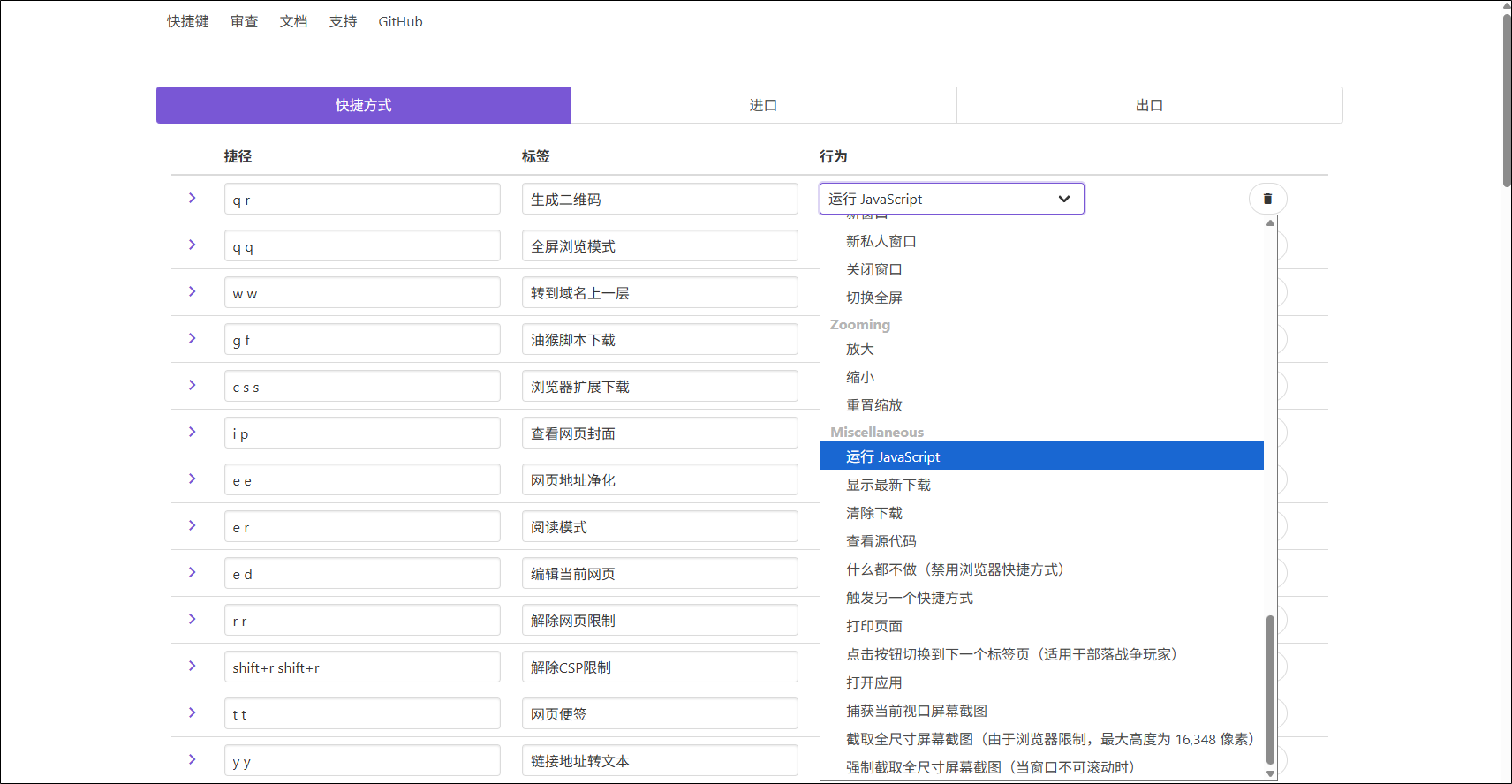Select the 放大 zoom option
Screen dimensions: 1512x784
(859, 349)
